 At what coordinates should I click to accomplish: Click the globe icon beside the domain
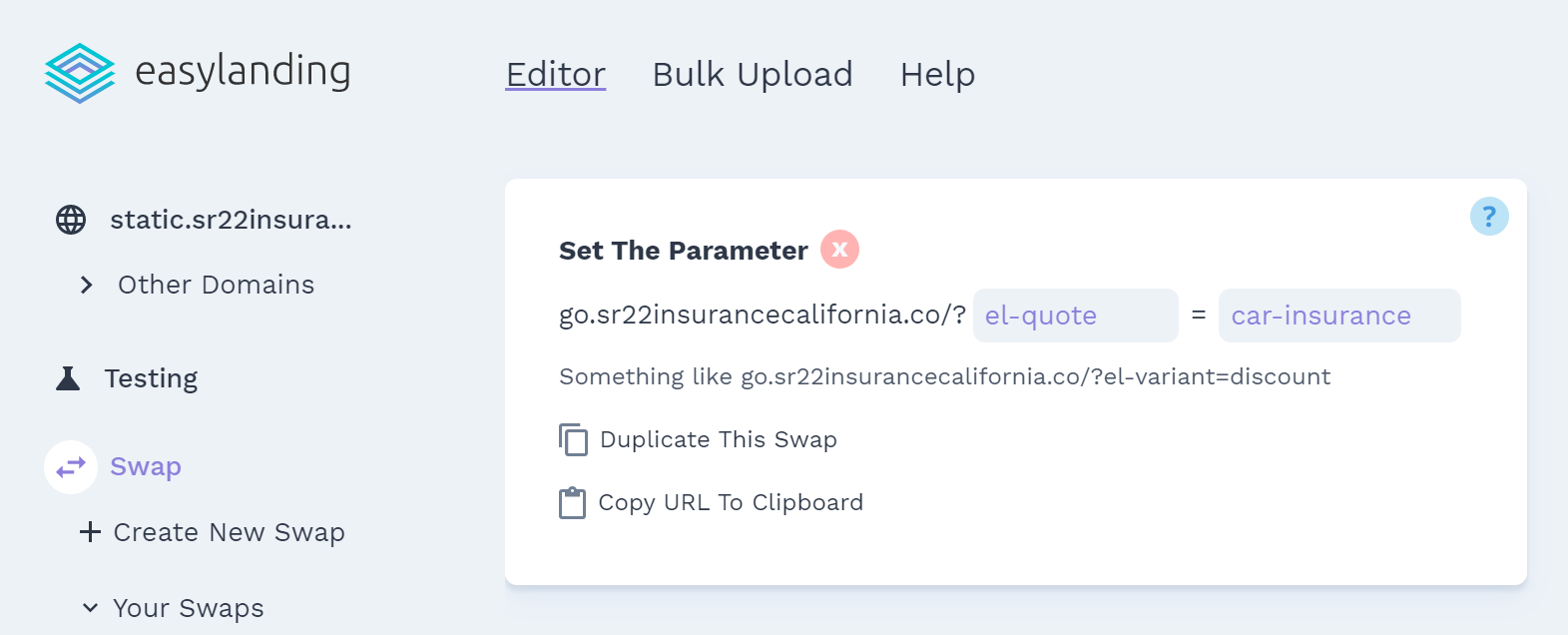tap(71, 220)
